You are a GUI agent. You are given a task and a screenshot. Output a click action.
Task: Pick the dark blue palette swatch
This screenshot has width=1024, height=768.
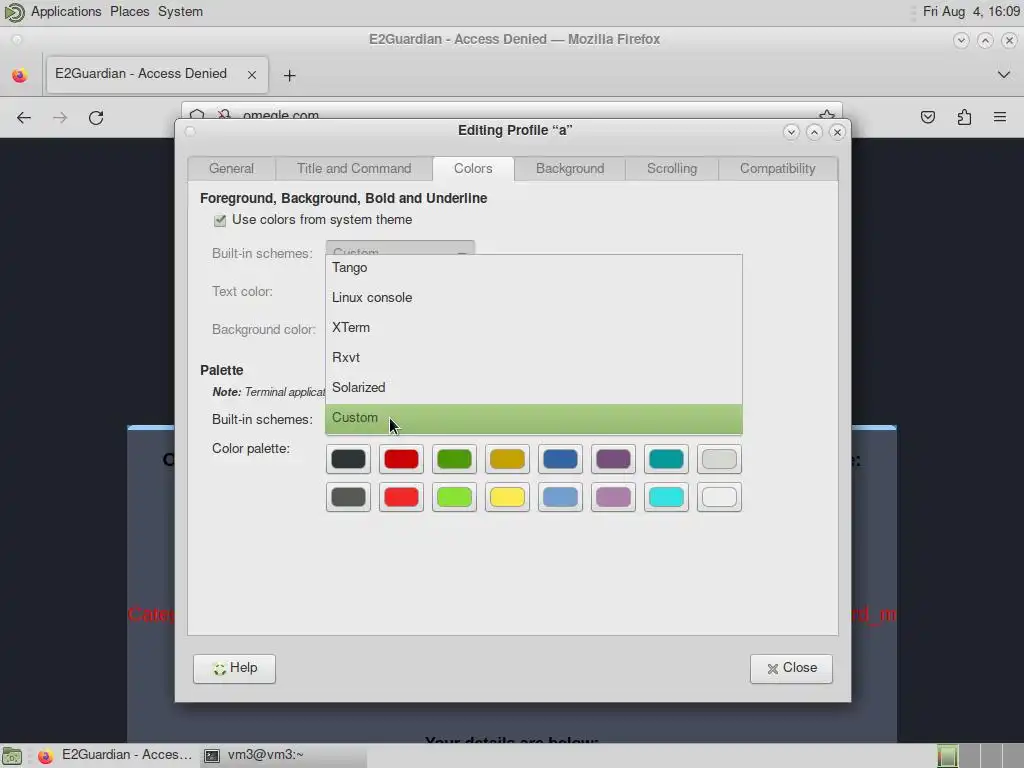[560, 459]
